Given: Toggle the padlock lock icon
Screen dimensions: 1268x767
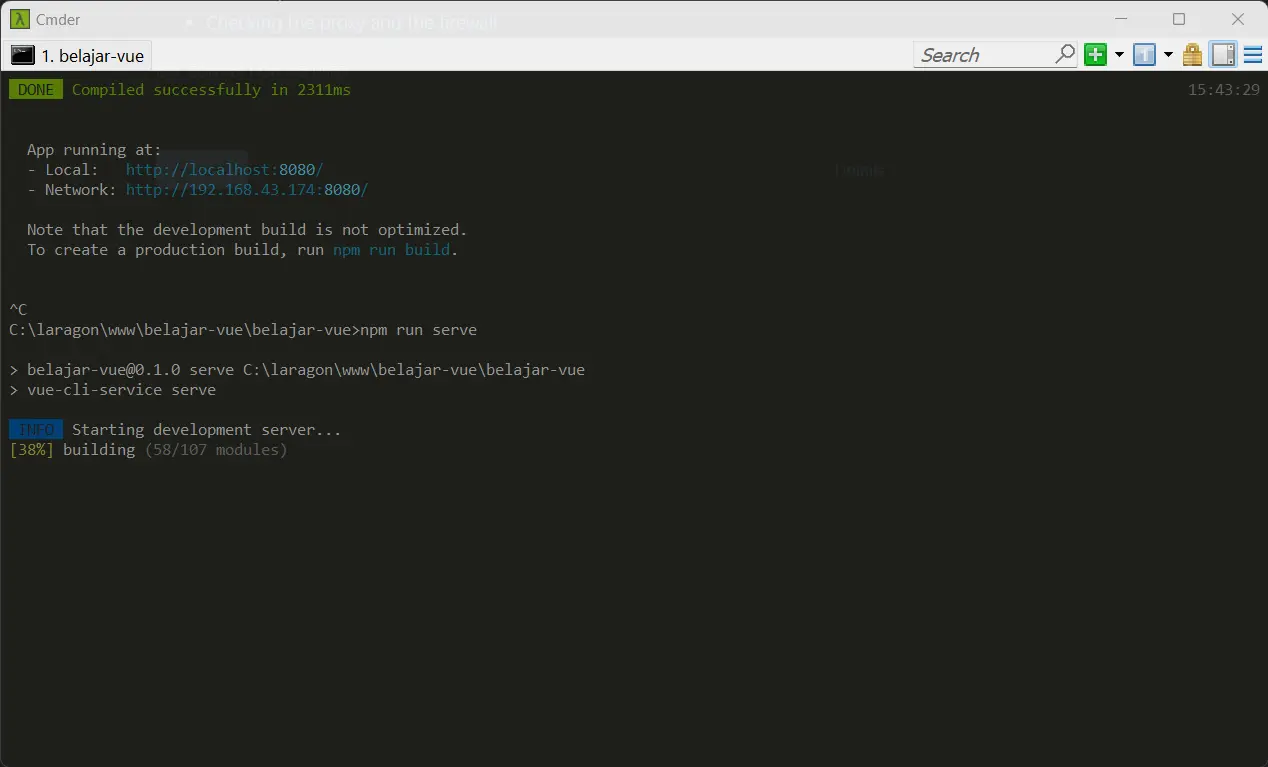Looking at the screenshot, I should tap(1192, 55).
